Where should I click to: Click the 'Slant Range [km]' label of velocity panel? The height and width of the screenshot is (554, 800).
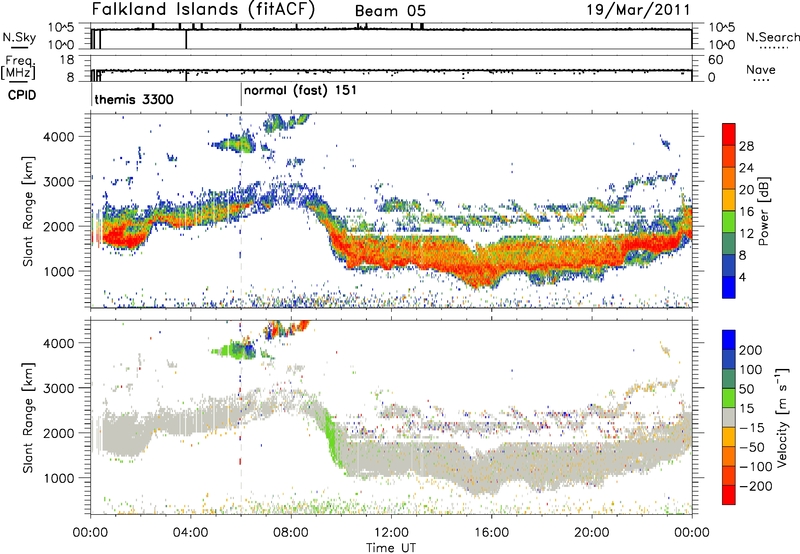point(28,417)
